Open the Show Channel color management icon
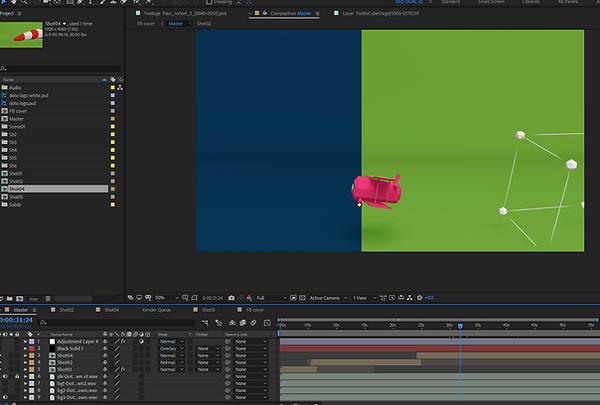Screen dimensions: 600x405 [249, 298]
